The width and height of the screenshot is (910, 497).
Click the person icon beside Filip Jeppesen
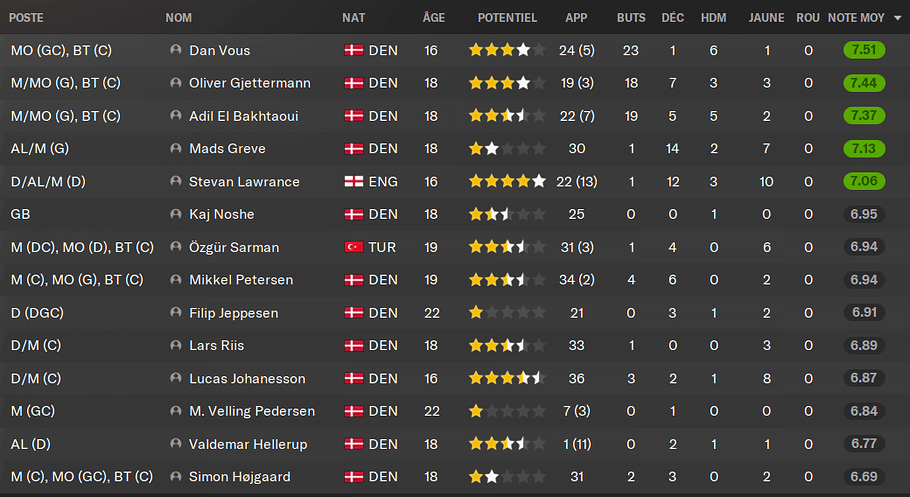[x=176, y=313]
